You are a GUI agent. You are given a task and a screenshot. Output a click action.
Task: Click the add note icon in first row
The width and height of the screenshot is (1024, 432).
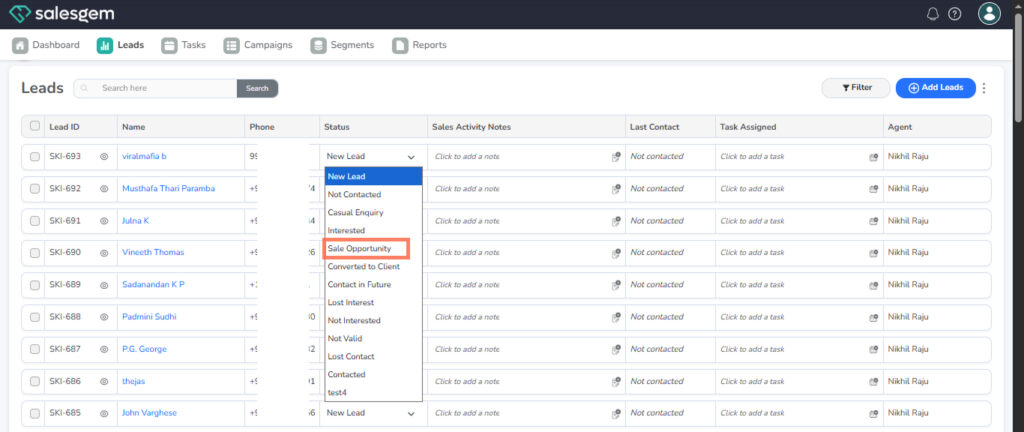pyautogui.click(x=616, y=157)
